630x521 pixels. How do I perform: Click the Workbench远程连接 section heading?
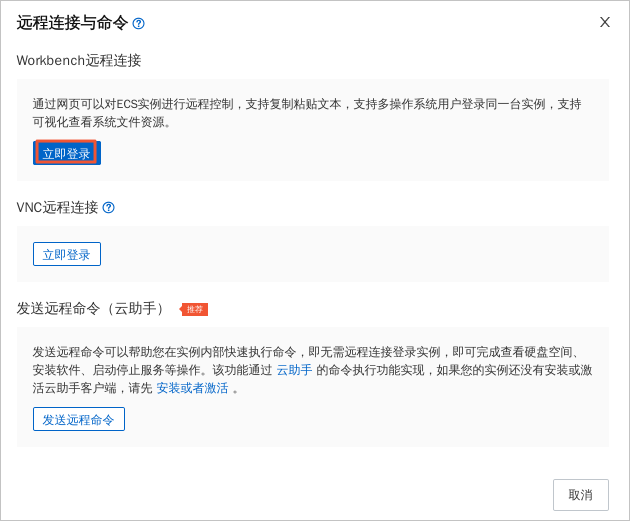(79, 60)
